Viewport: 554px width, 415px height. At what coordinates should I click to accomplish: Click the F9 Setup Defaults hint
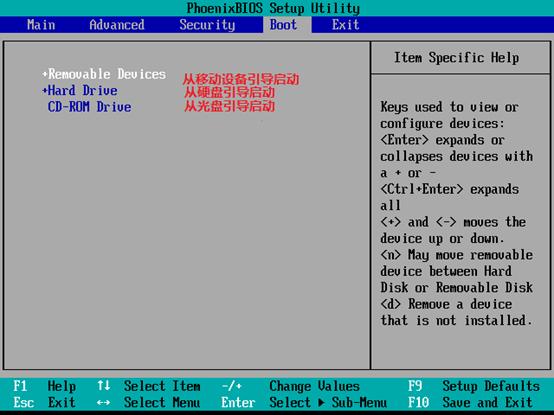474,386
